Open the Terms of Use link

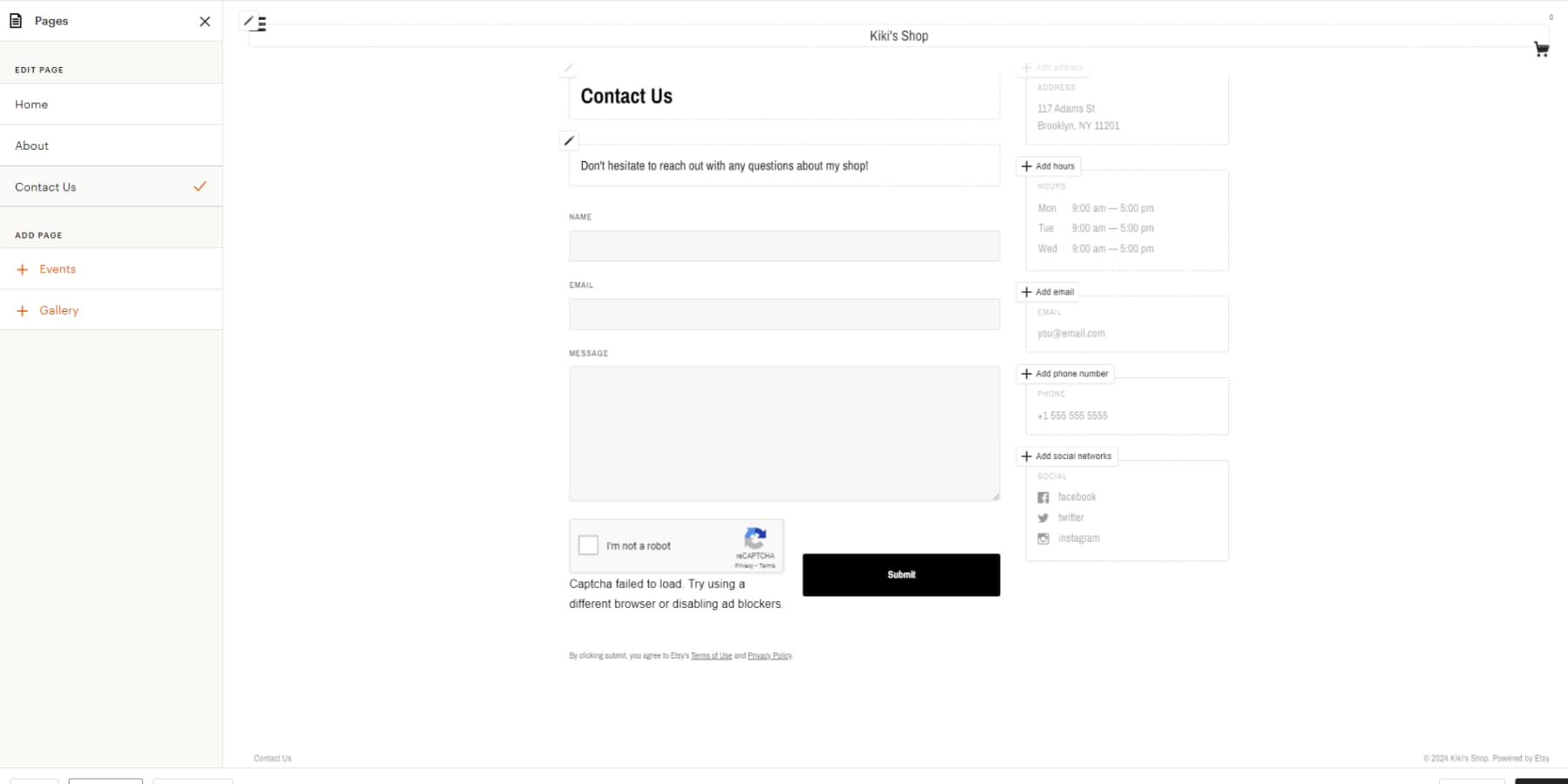click(712, 655)
